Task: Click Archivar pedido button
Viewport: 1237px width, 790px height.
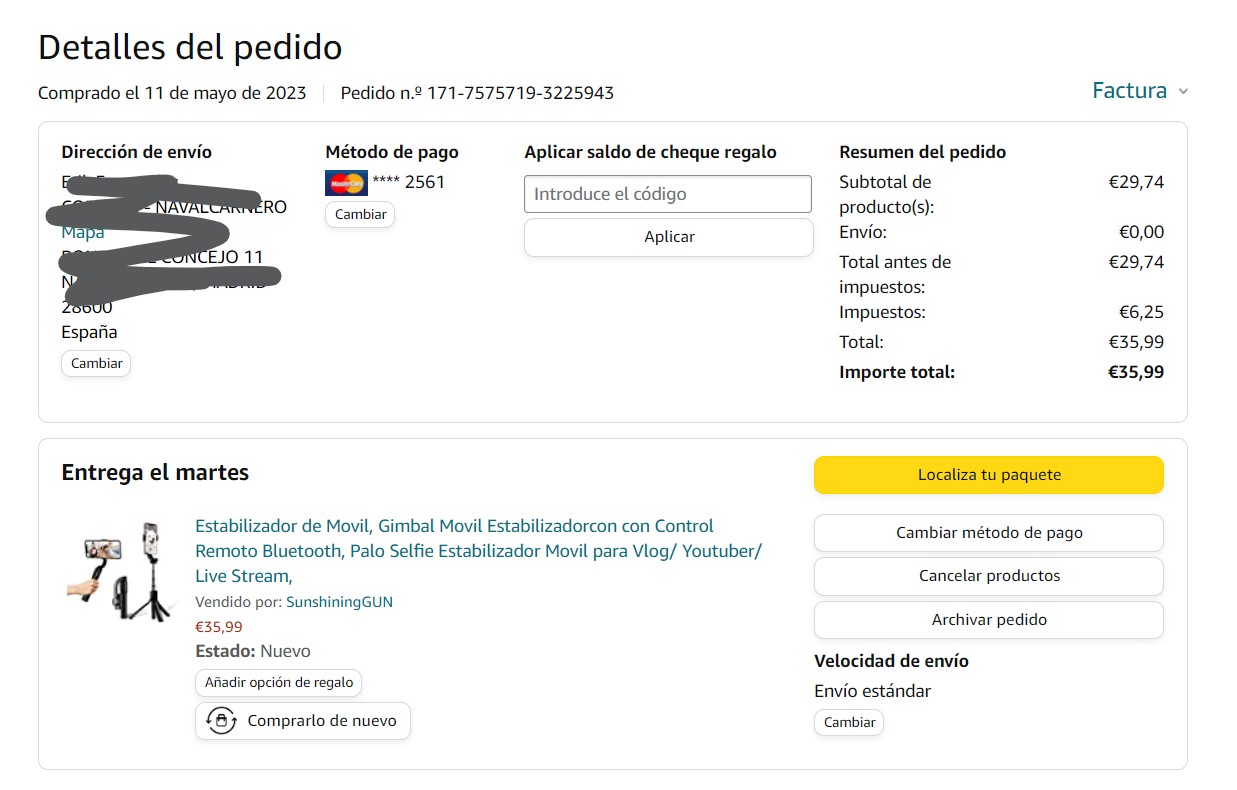Action: click(x=988, y=620)
